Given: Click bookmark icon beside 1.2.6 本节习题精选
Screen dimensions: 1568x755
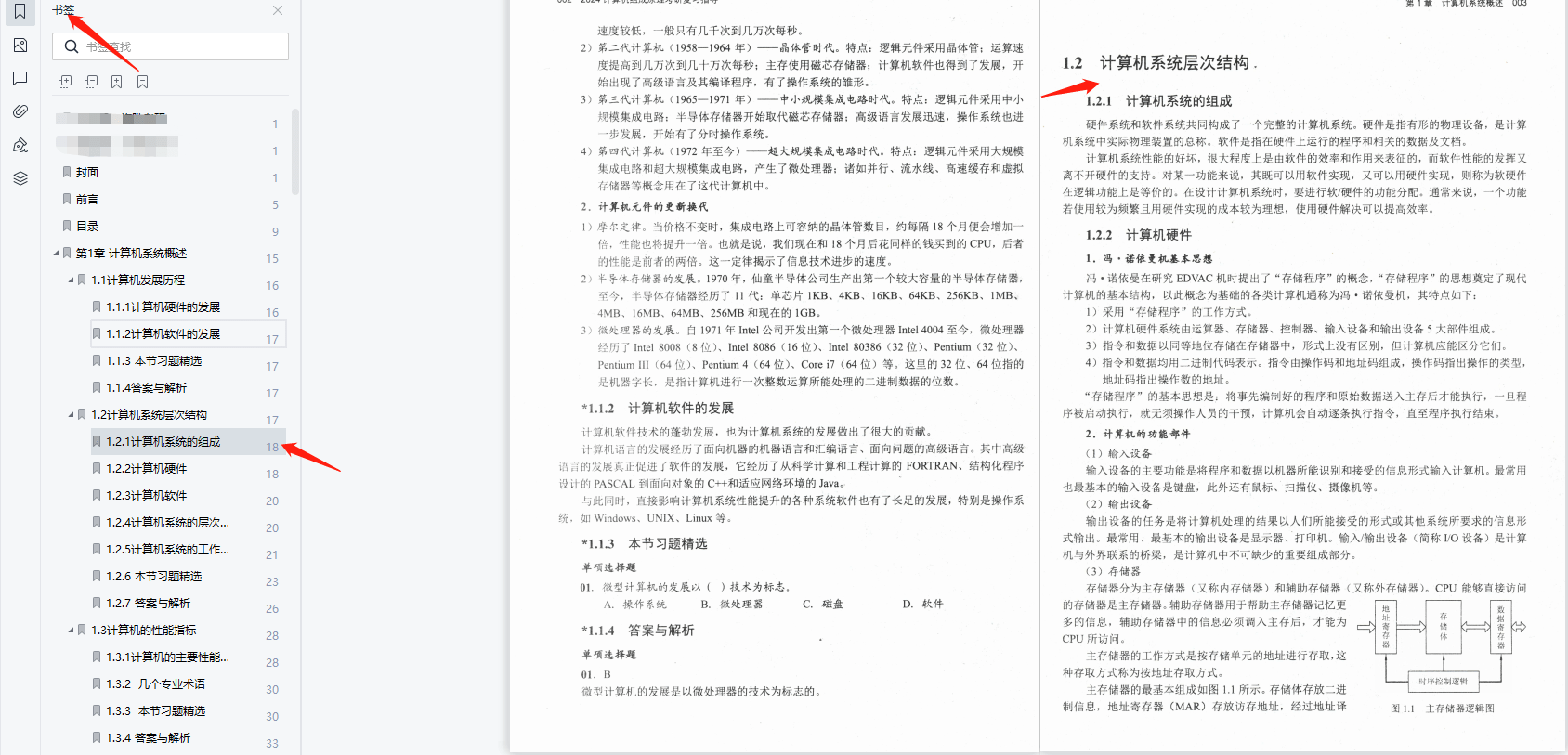Looking at the screenshot, I should click(97, 576).
